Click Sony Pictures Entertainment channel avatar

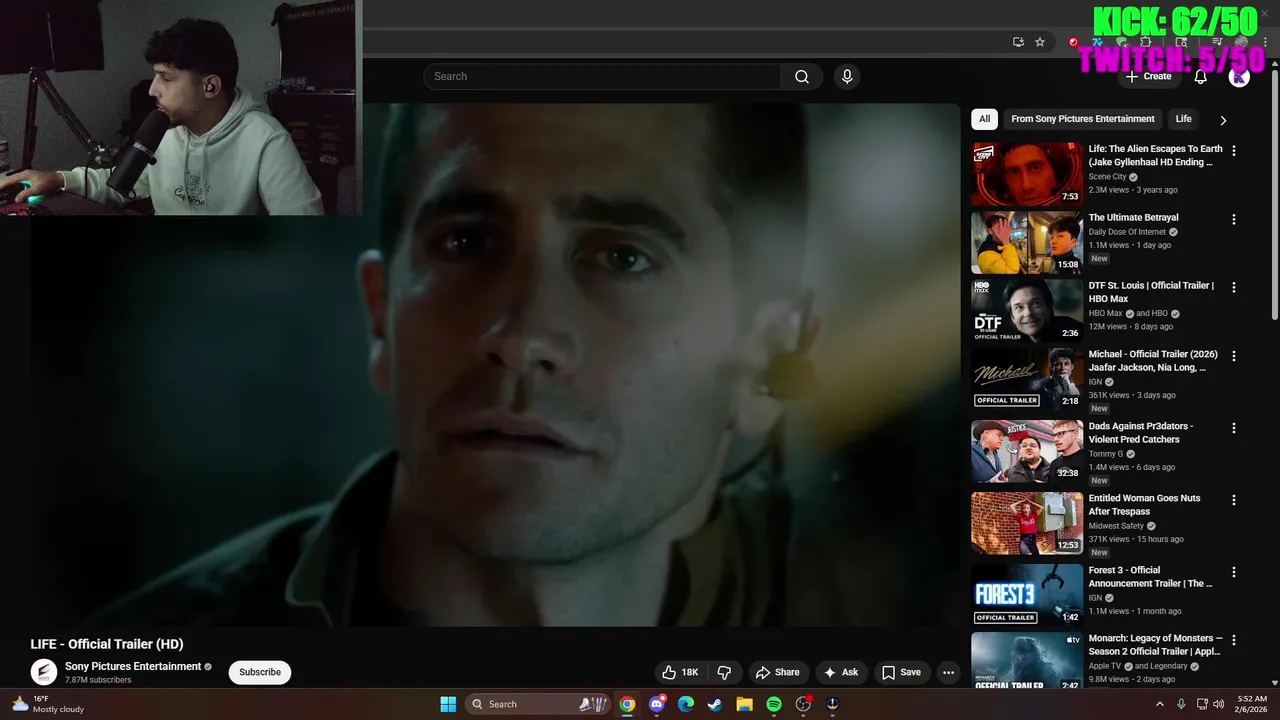(44, 672)
